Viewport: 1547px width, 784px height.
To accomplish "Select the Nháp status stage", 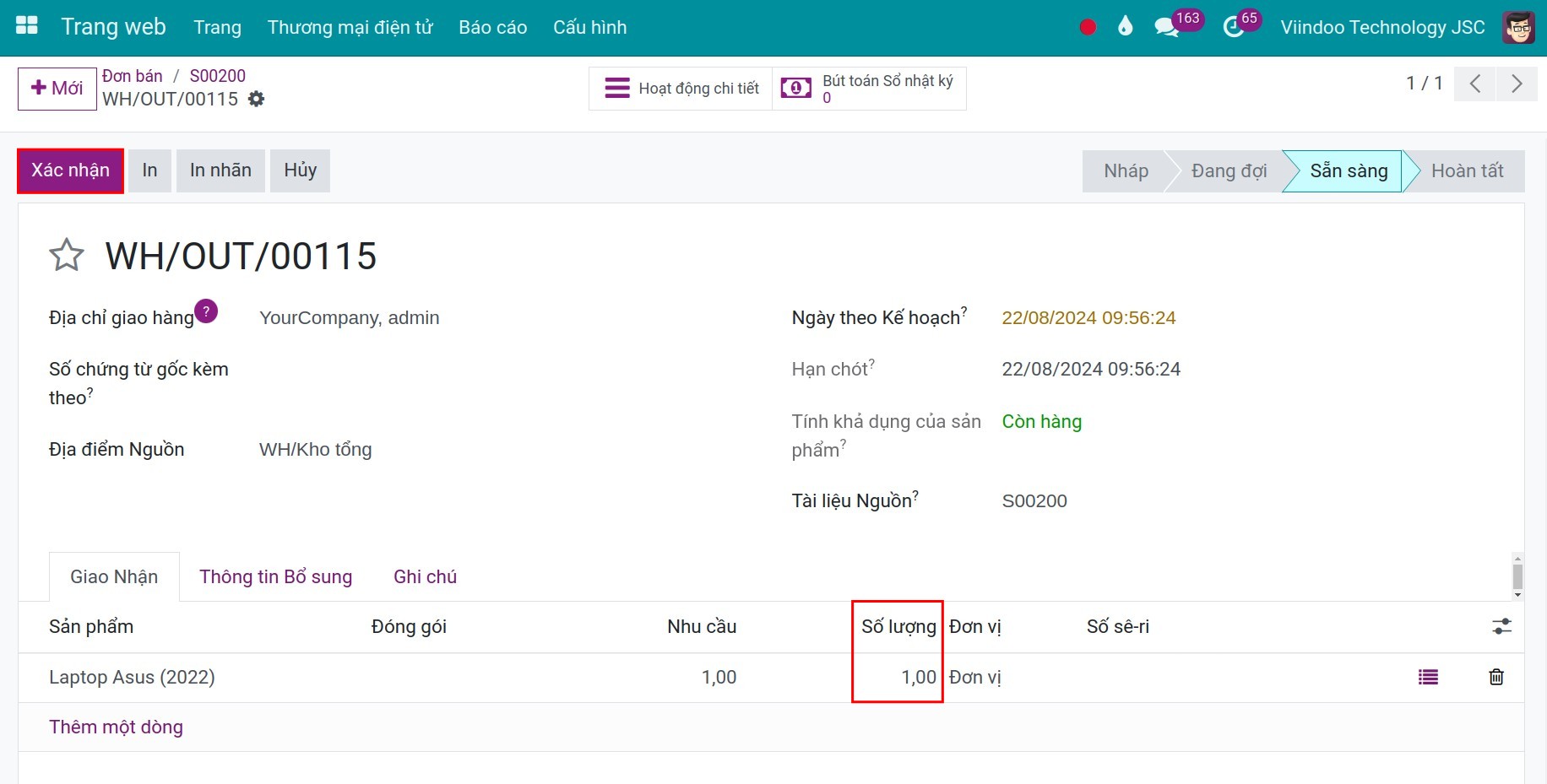I will 1126,171.
